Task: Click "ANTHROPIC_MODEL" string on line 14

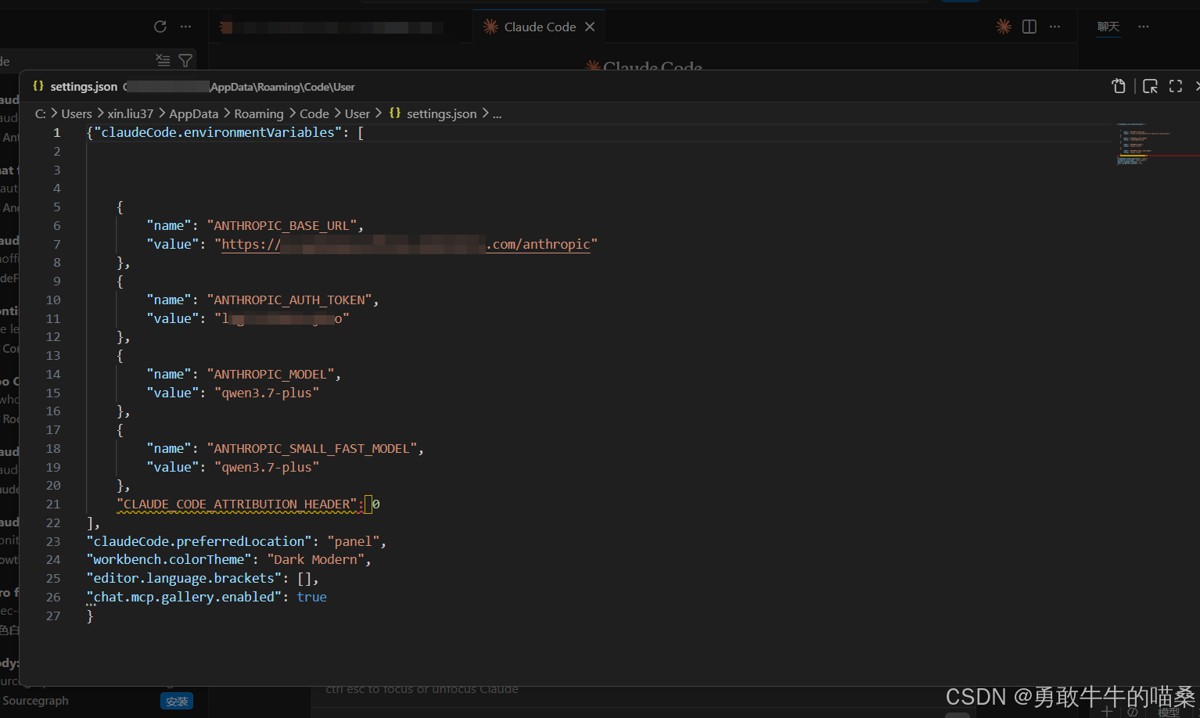Action: (273, 374)
